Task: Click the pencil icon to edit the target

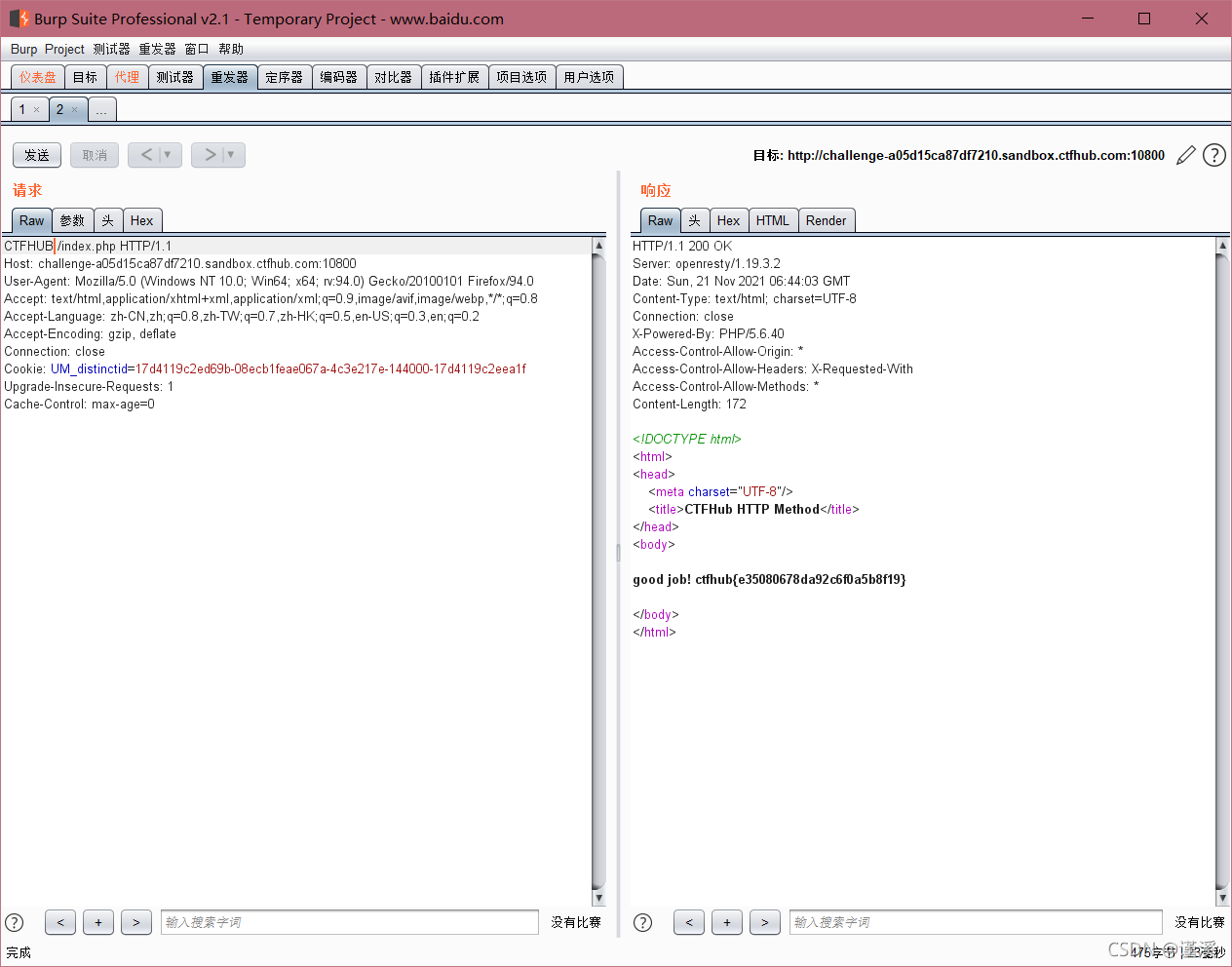Action: click(x=1186, y=155)
